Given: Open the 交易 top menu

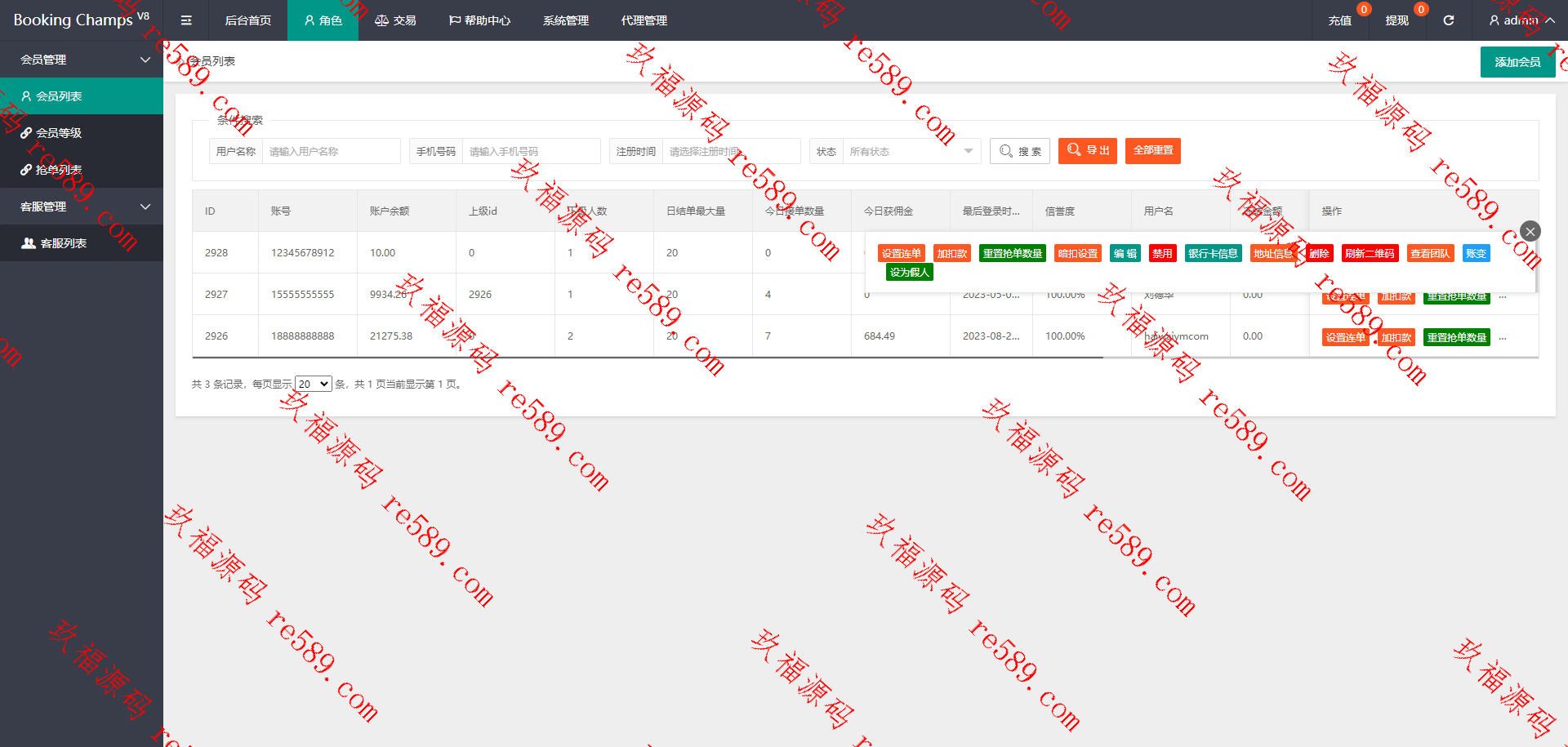Looking at the screenshot, I should click(395, 20).
